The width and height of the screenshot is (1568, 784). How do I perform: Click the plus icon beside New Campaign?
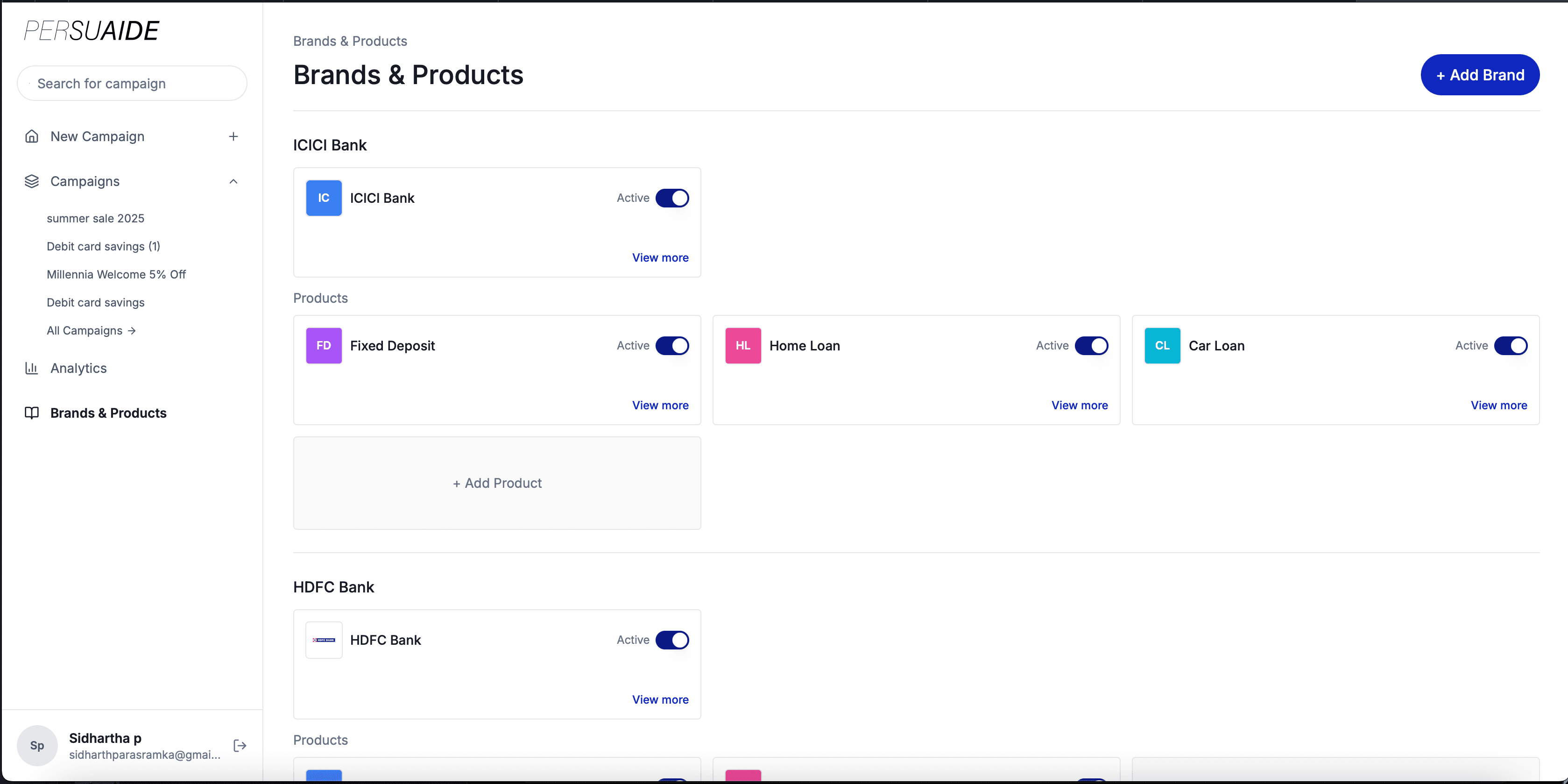[x=233, y=136]
